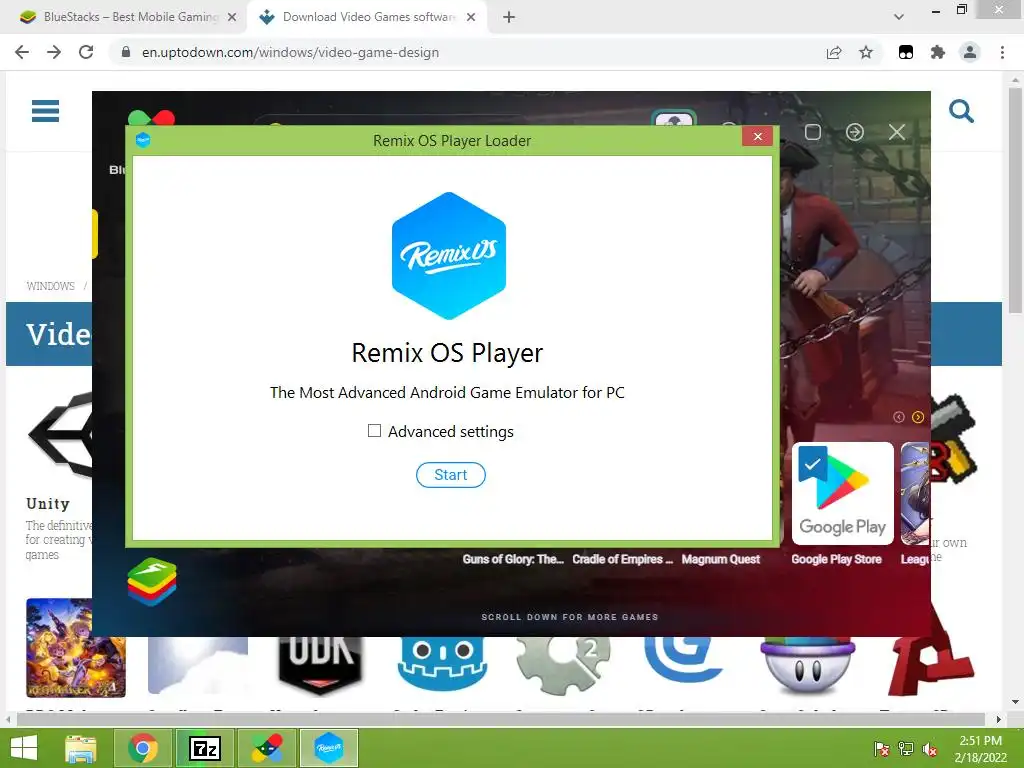Open the UDK app icon
Image resolution: width=1024 pixels, height=768 pixels.
coord(320,666)
